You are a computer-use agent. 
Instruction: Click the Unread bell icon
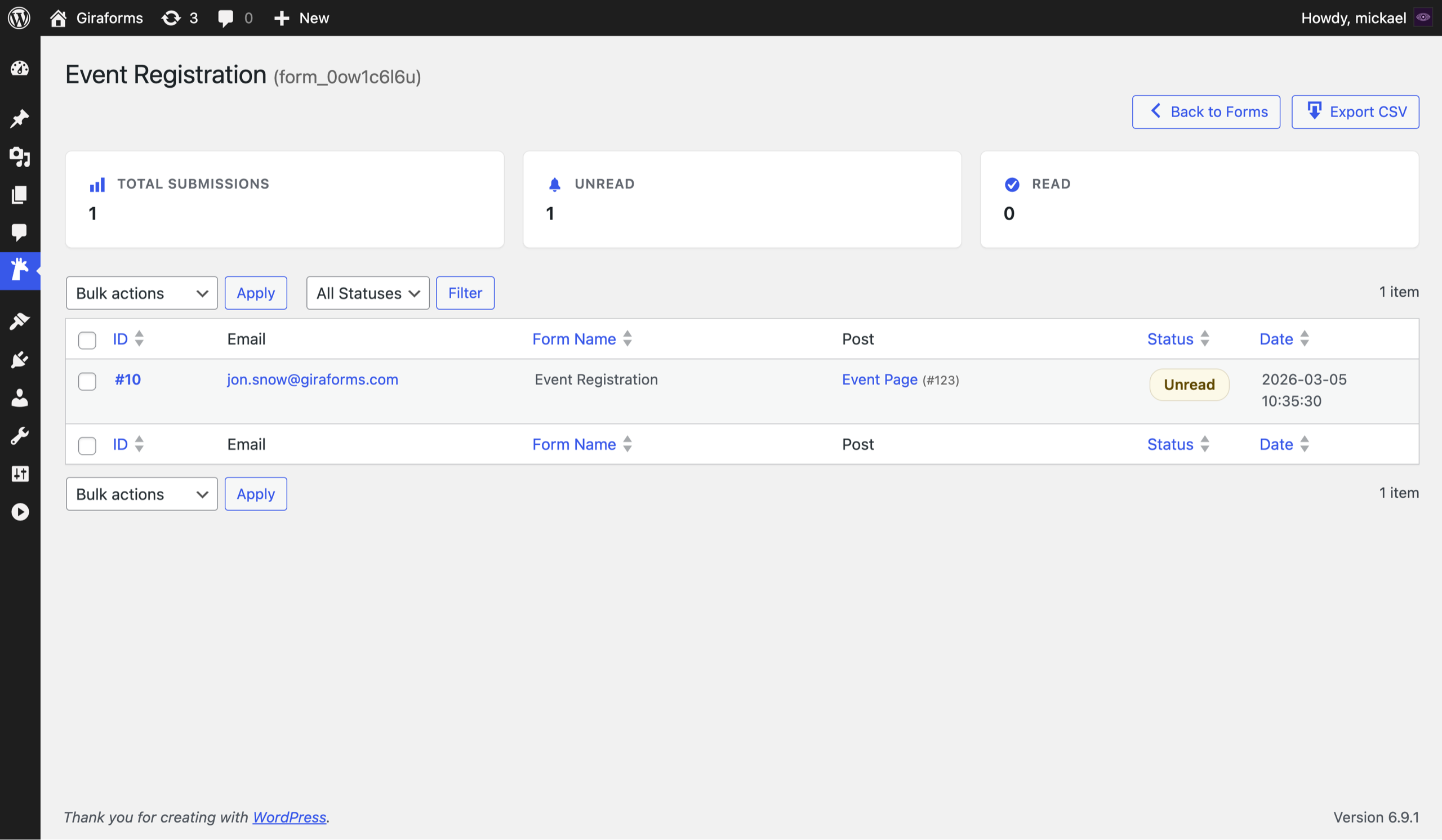coord(554,184)
